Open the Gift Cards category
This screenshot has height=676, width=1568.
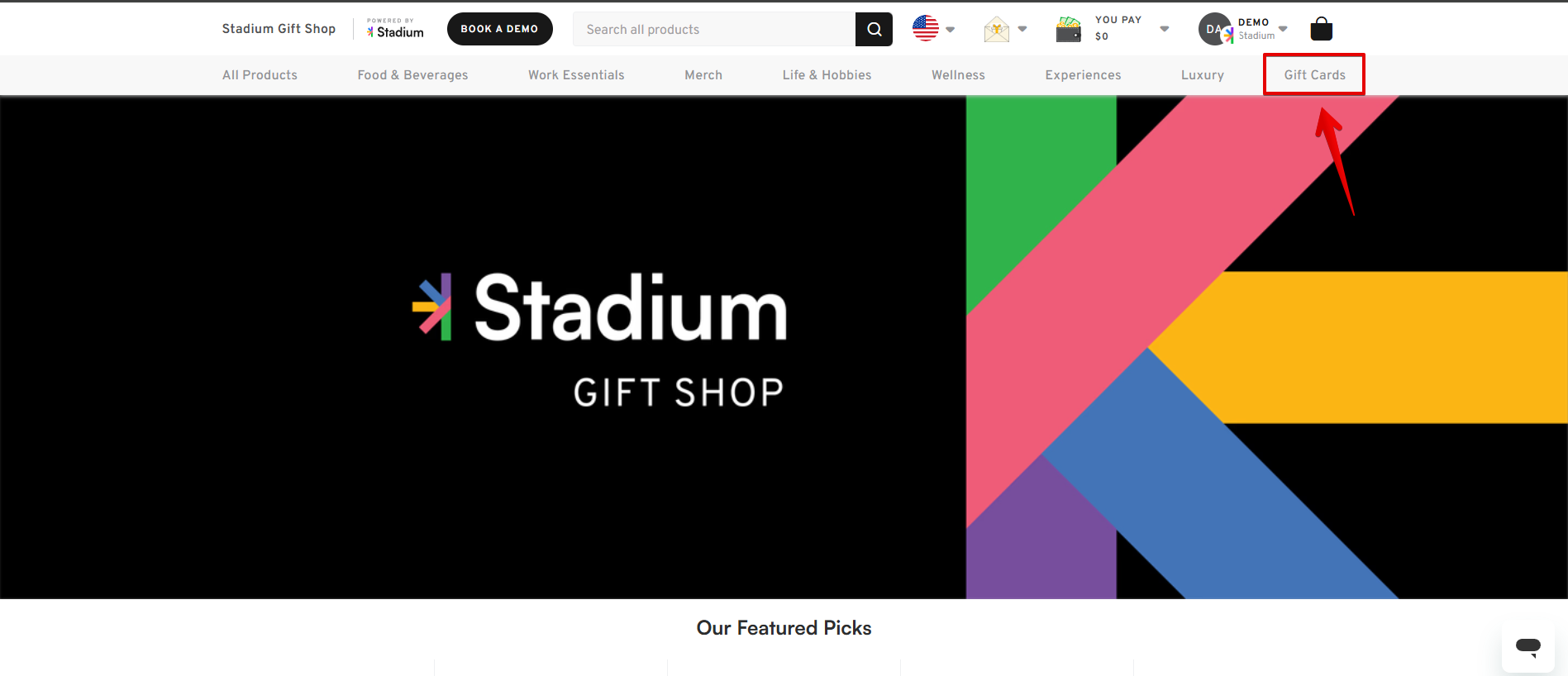pos(1314,75)
